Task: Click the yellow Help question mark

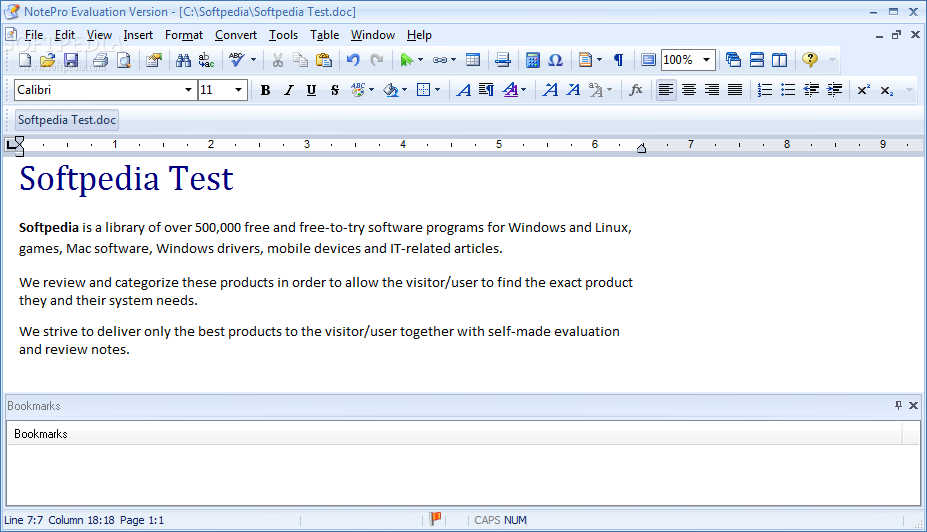Action: pos(810,60)
